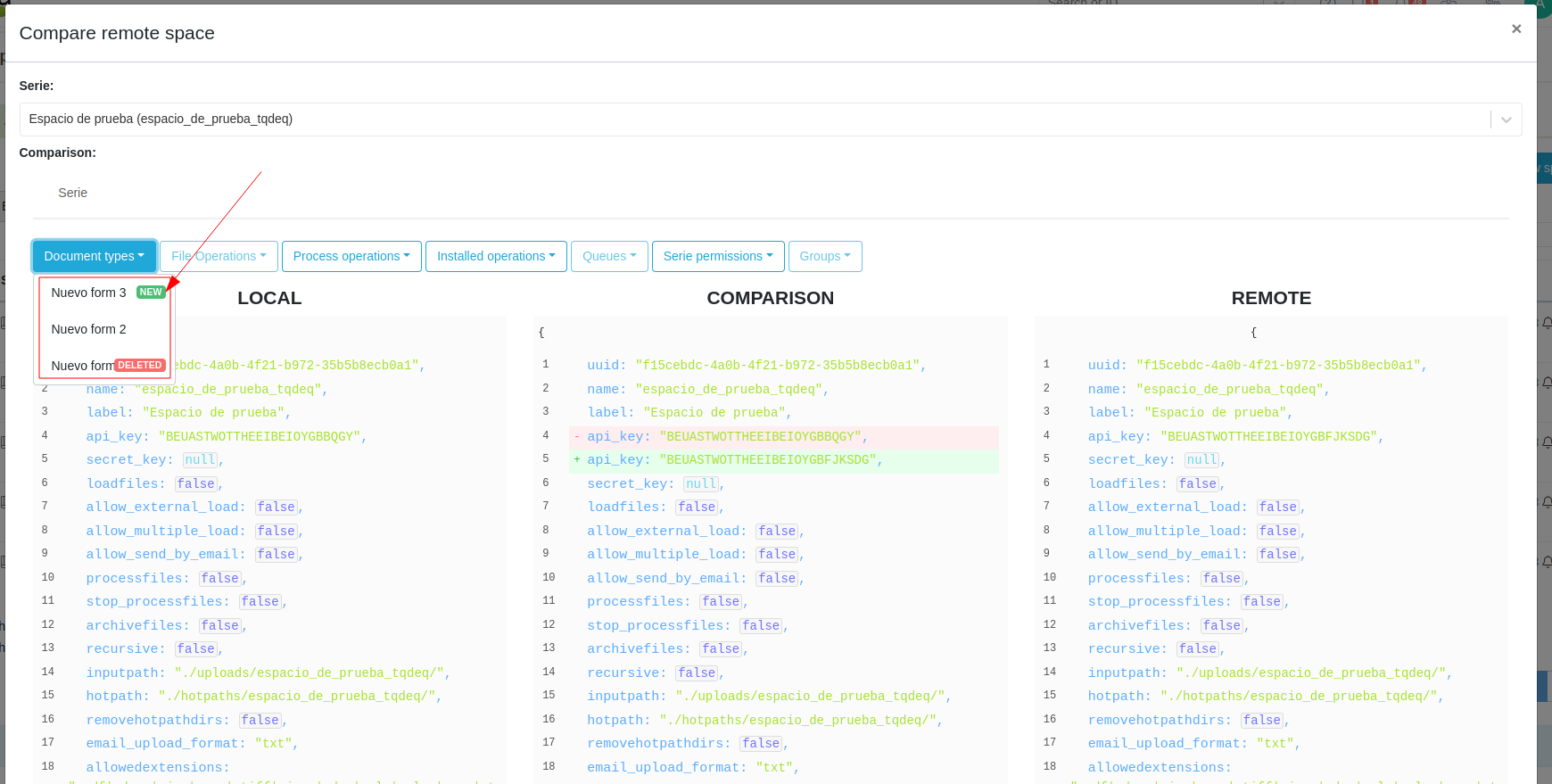Open the Installed operations dropdown
Image resolution: width=1552 pixels, height=784 pixels.
[x=496, y=256]
